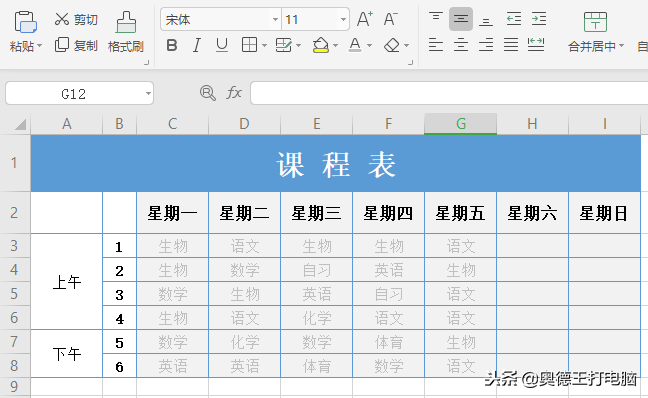Open the font size dropdown arrow
This screenshot has height=398, width=648.
pos(343,19)
